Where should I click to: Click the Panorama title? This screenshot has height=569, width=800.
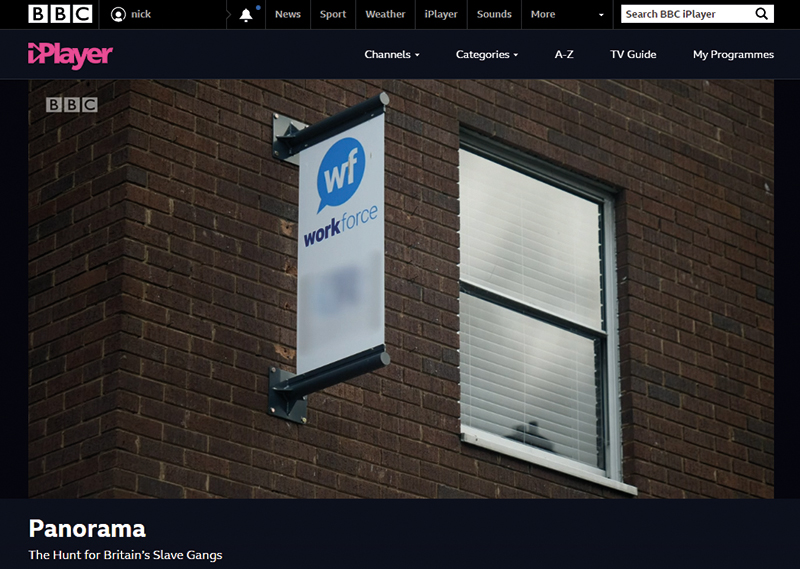coord(87,529)
